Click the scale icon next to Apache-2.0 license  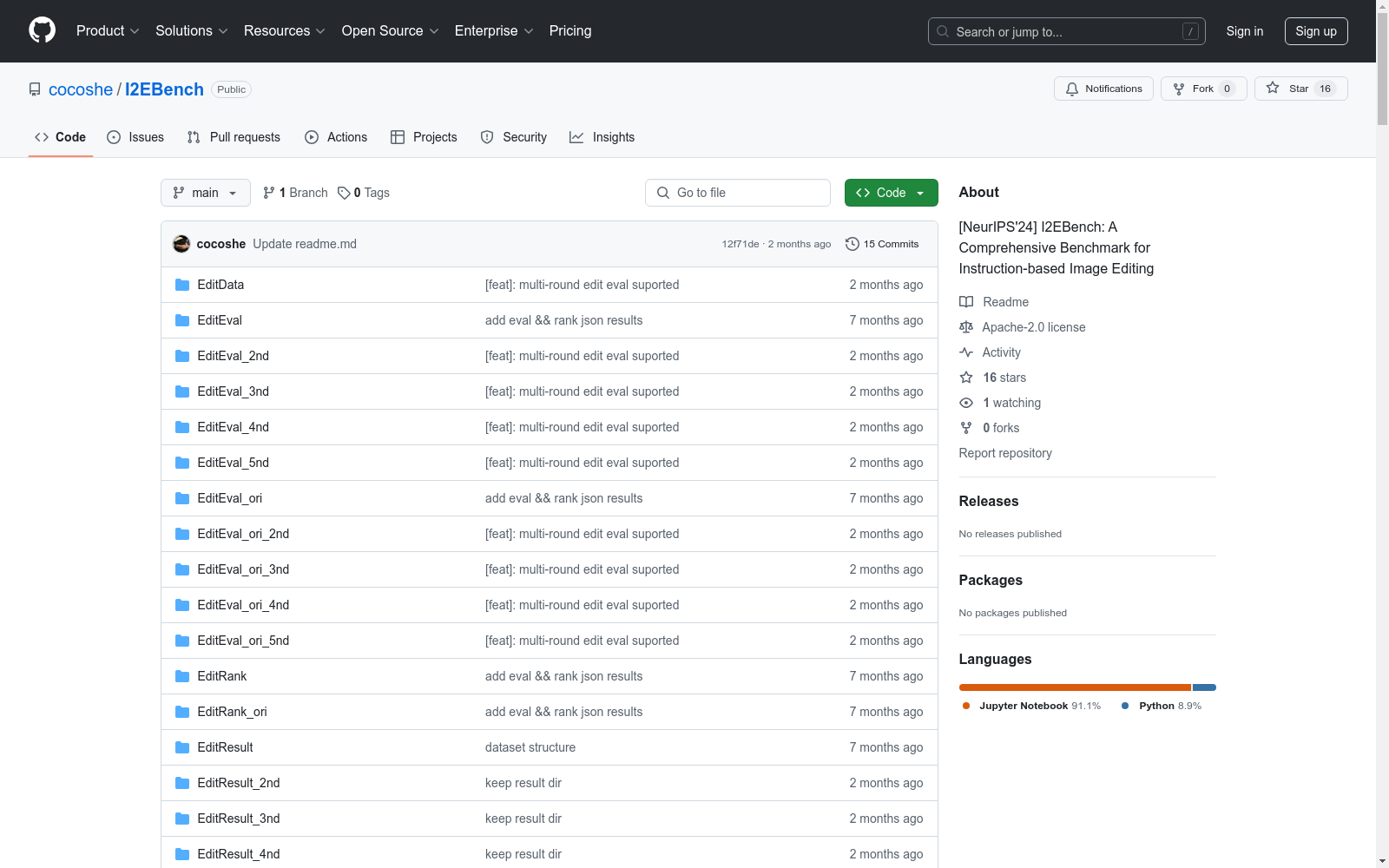tap(966, 327)
